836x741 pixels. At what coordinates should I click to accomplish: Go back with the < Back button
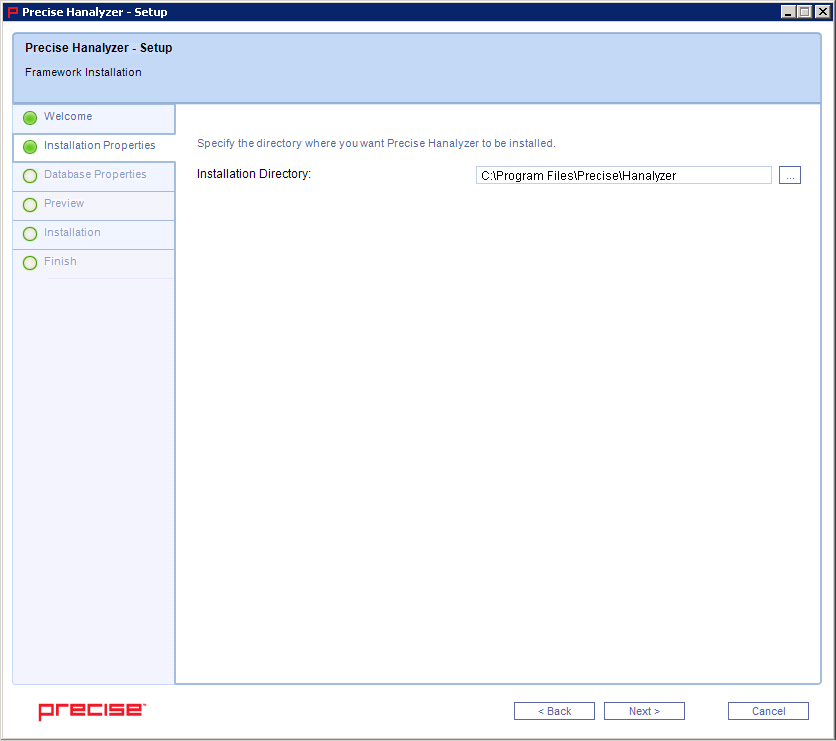coord(554,711)
